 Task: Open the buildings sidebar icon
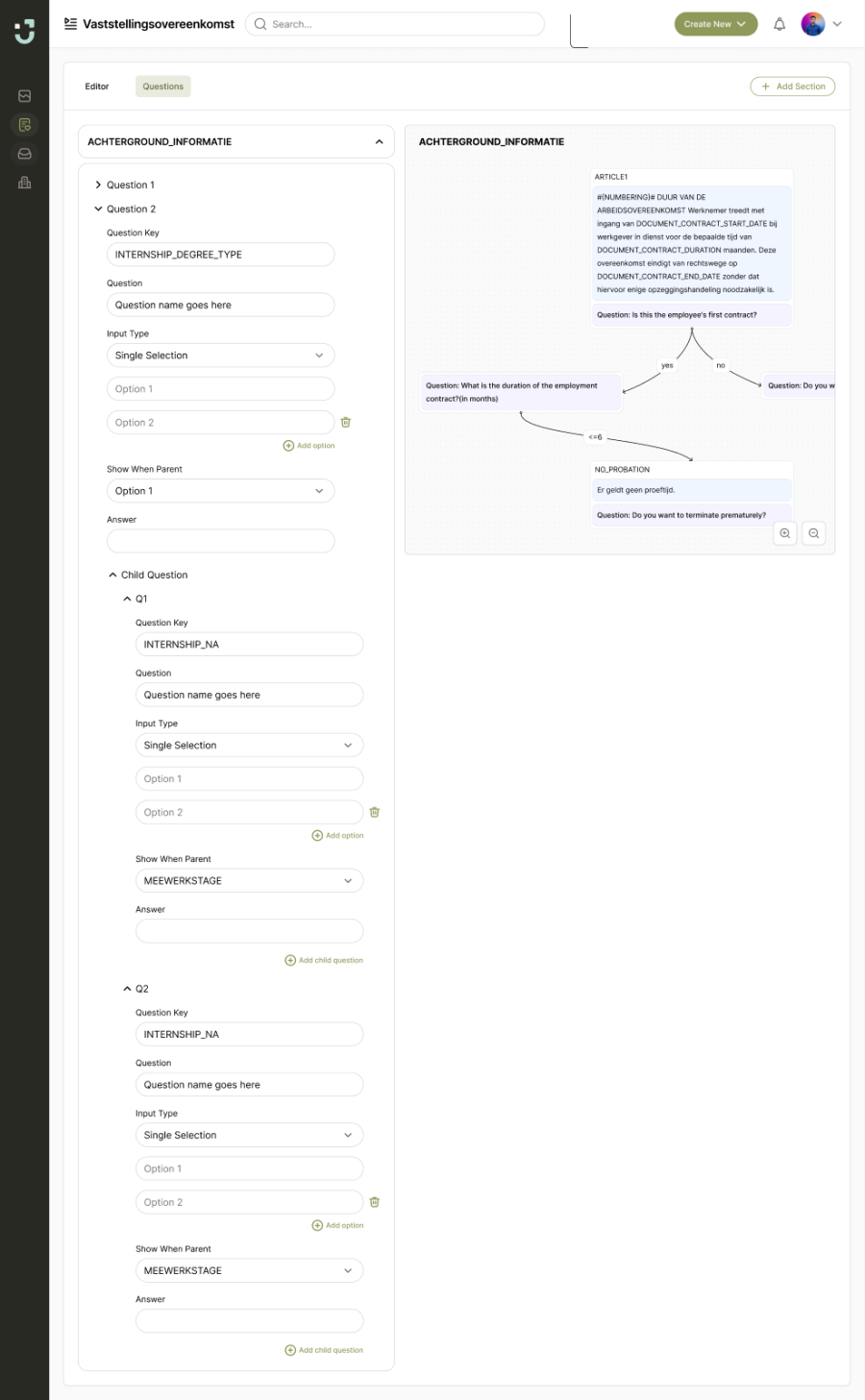(x=25, y=183)
